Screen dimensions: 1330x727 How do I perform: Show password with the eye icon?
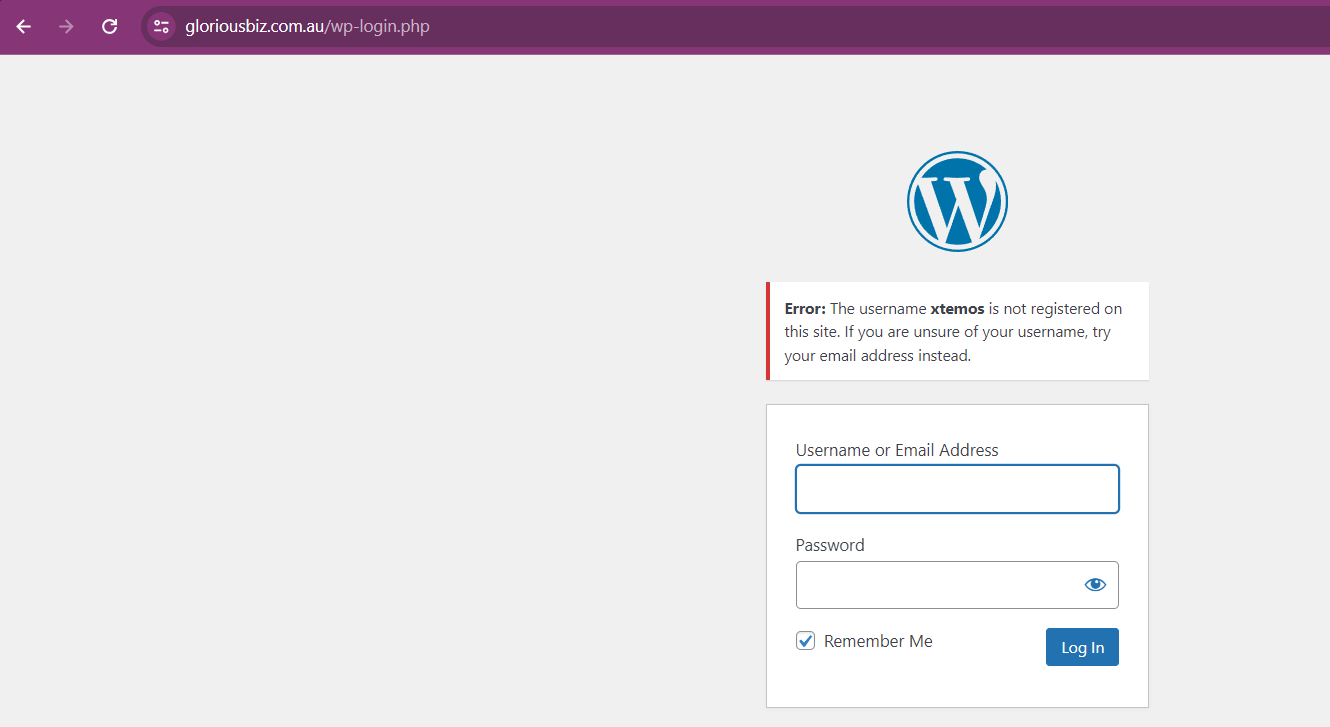[x=1095, y=585]
